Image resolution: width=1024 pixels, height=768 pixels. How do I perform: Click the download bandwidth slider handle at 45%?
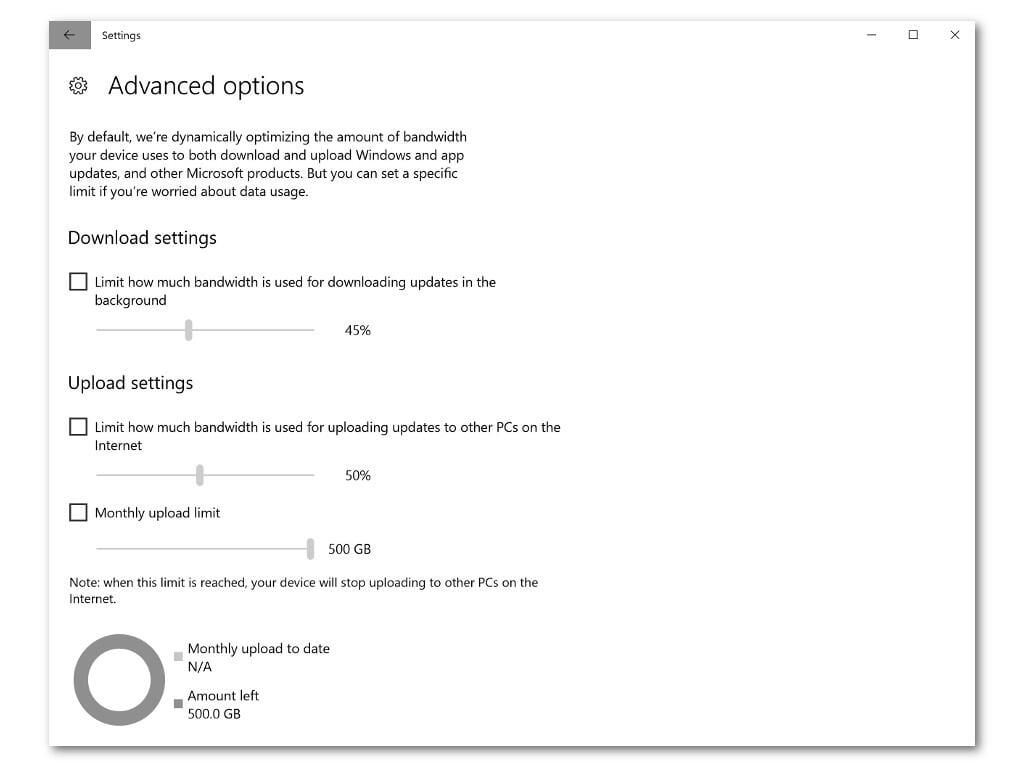click(x=189, y=330)
